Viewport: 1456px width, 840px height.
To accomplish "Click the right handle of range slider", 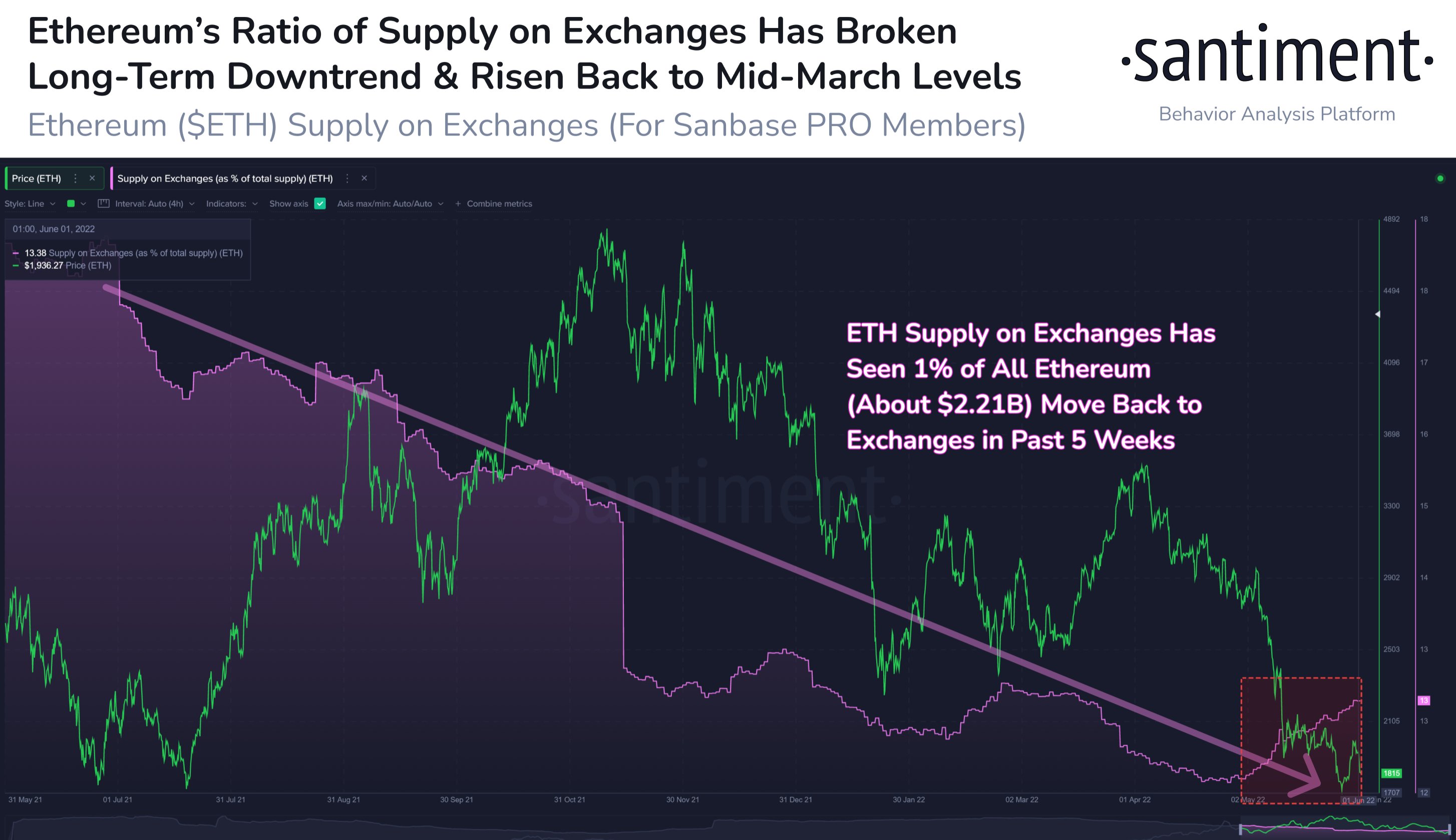I will coord(1449,829).
